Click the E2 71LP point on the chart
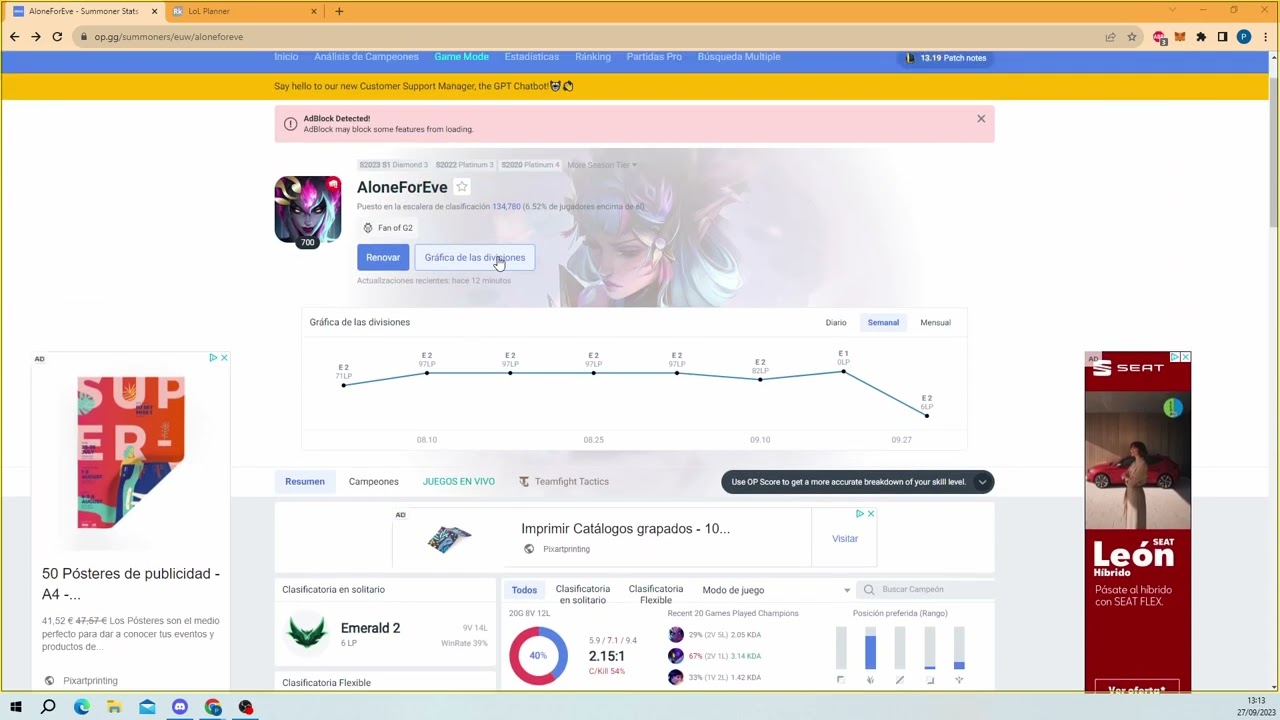 (x=344, y=385)
